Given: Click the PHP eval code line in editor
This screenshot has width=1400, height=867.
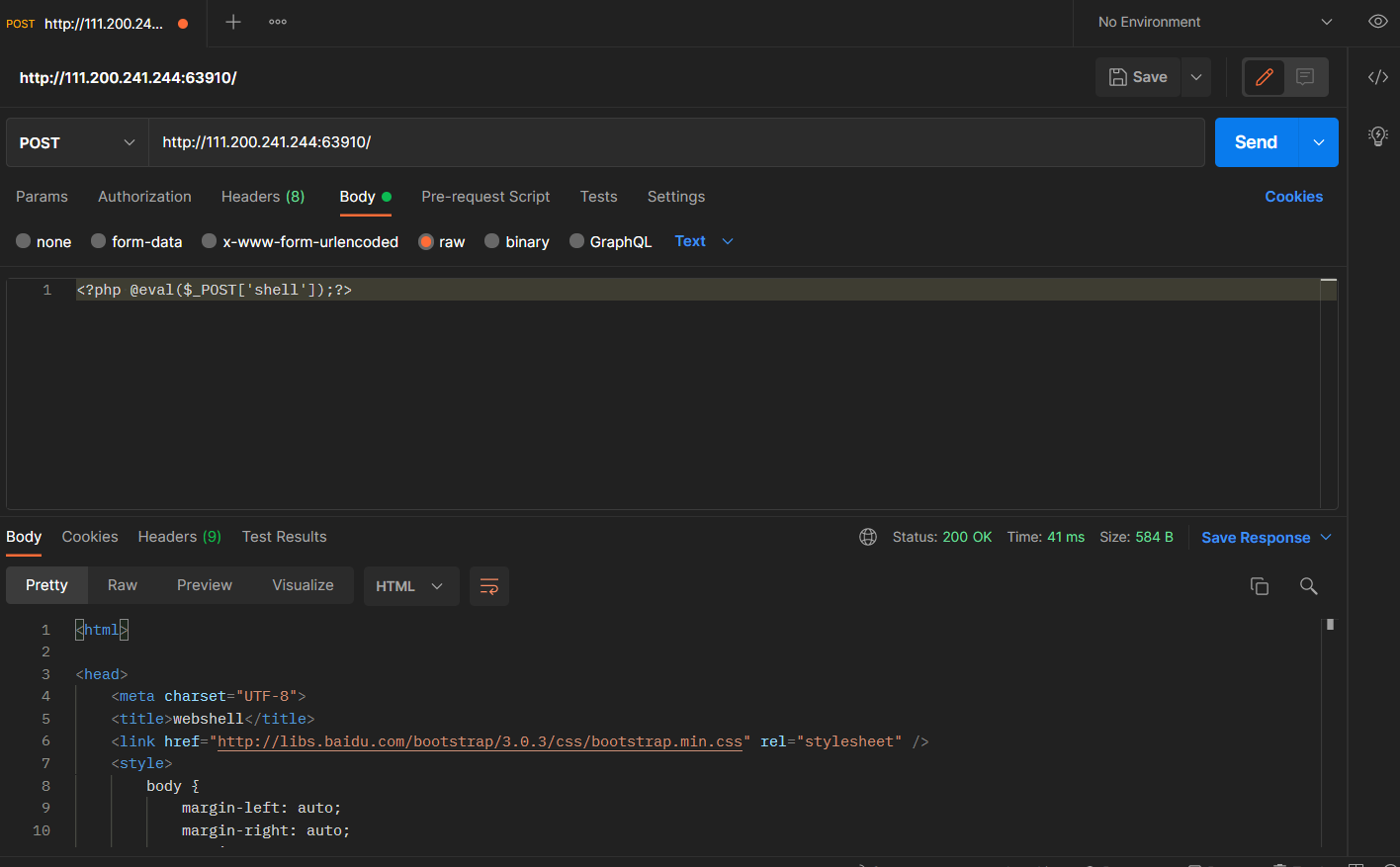Looking at the screenshot, I should pos(214,290).
